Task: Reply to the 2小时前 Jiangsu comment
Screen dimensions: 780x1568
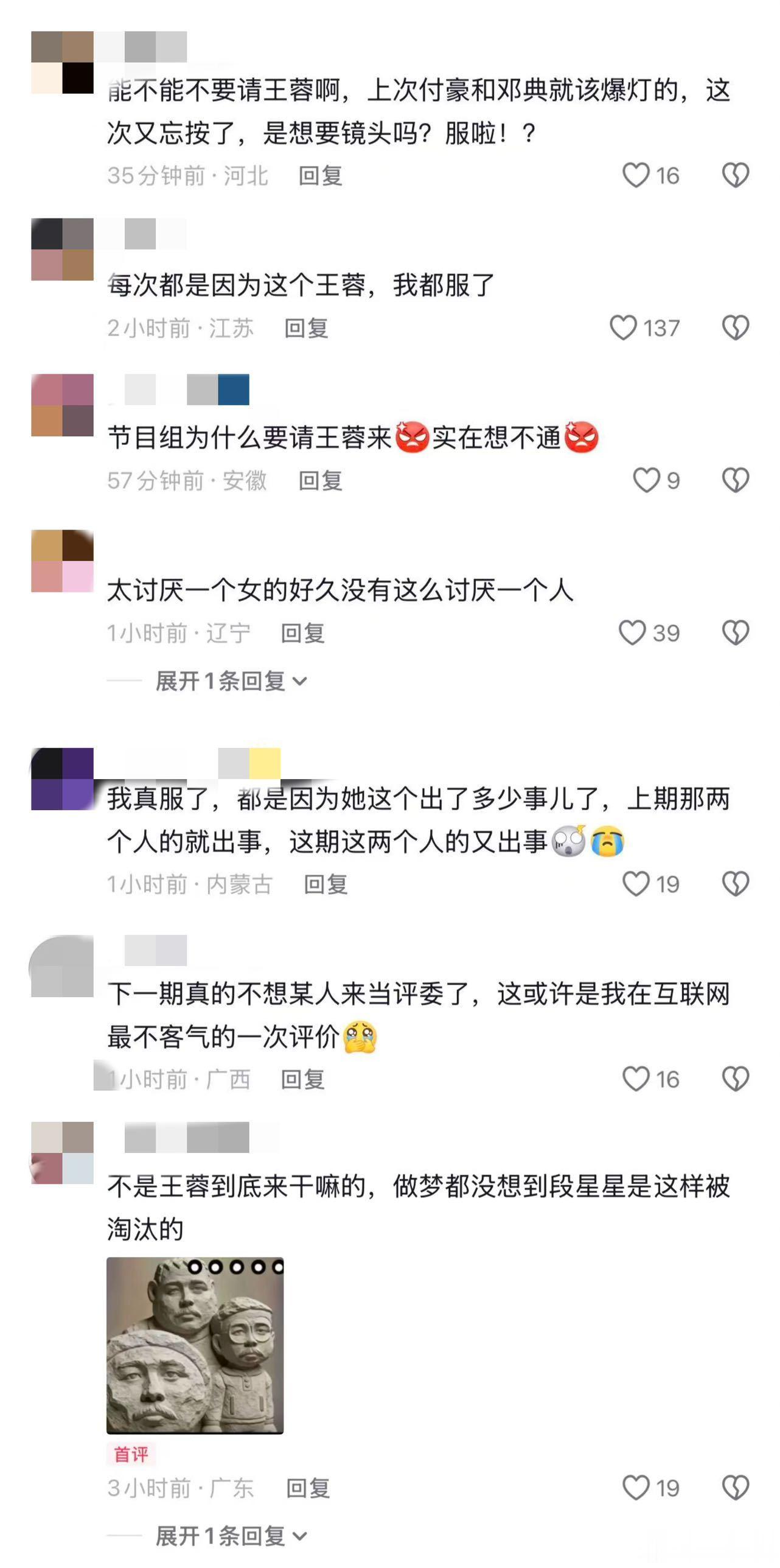Action: click(x=307, y=328)
